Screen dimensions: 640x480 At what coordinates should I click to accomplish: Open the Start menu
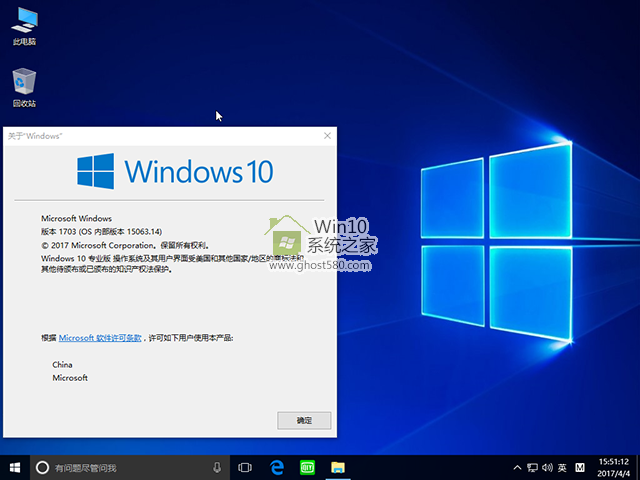pos(15,467)
